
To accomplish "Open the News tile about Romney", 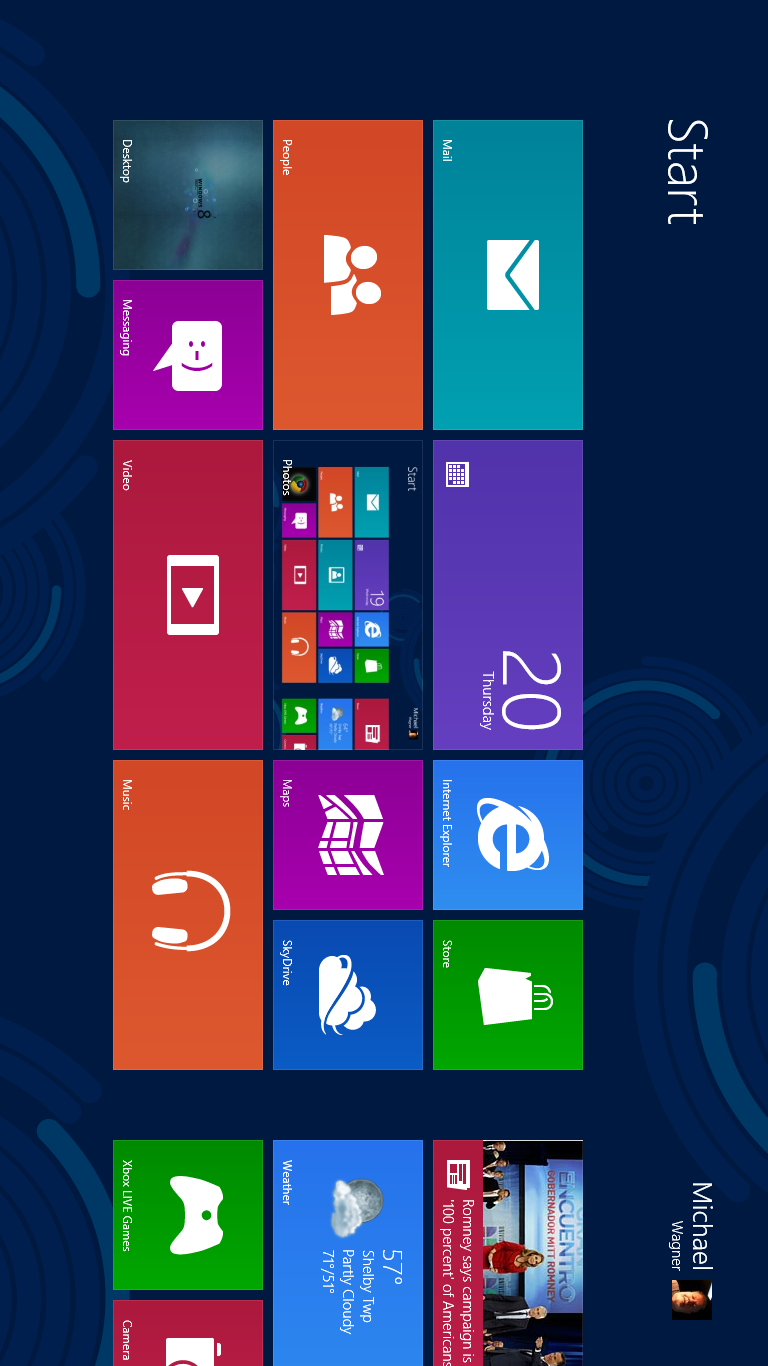I will [508, 1253].
